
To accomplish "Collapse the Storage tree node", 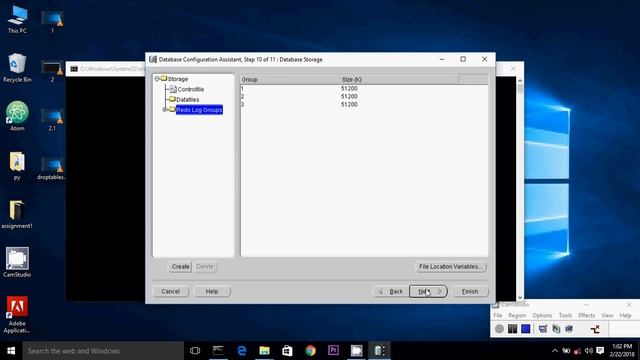I will [157, 79].
